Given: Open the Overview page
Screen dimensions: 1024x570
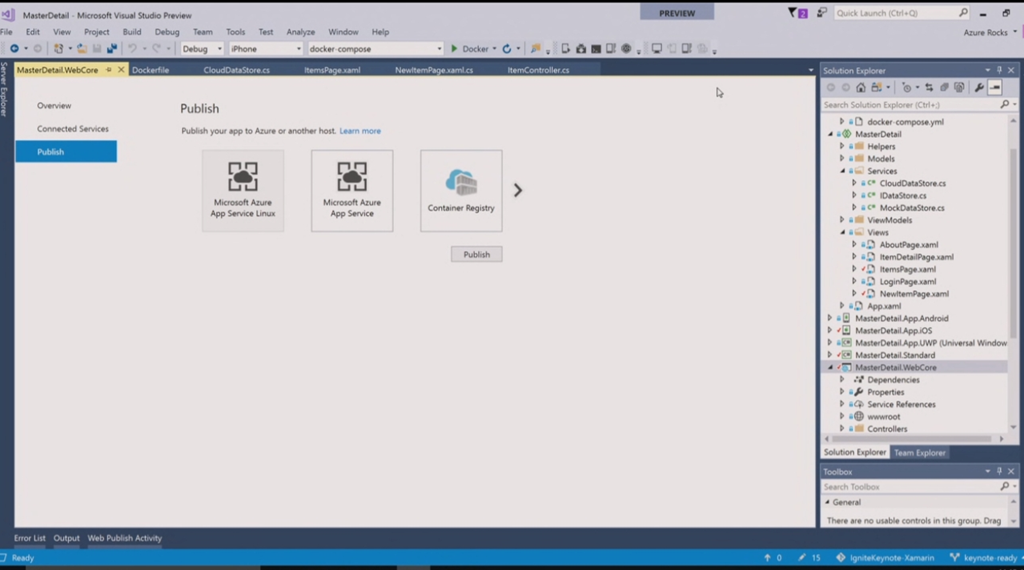Looking at the screenshot, I should pyautogui.click(x=54, y=106).
